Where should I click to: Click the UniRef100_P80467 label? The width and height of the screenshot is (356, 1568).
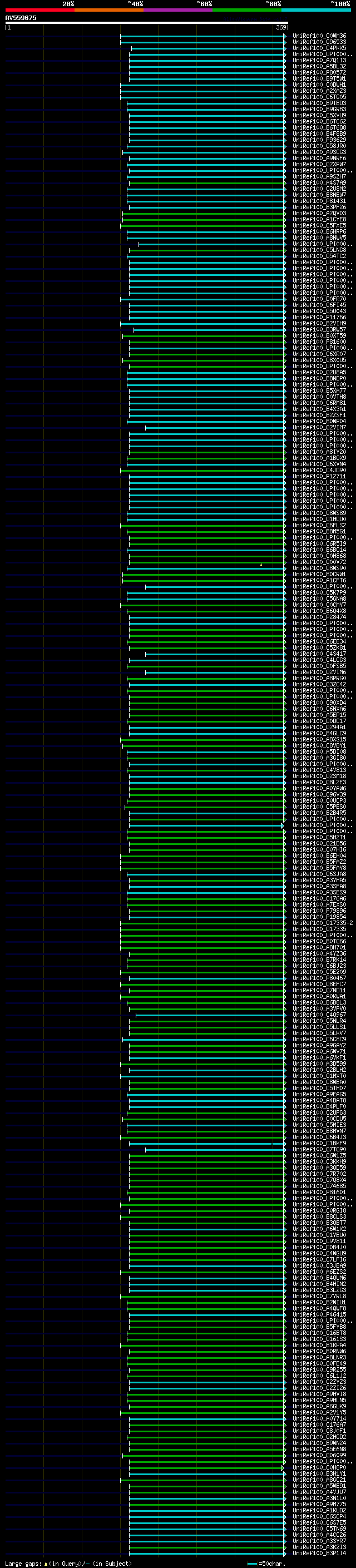coord(319,978)
